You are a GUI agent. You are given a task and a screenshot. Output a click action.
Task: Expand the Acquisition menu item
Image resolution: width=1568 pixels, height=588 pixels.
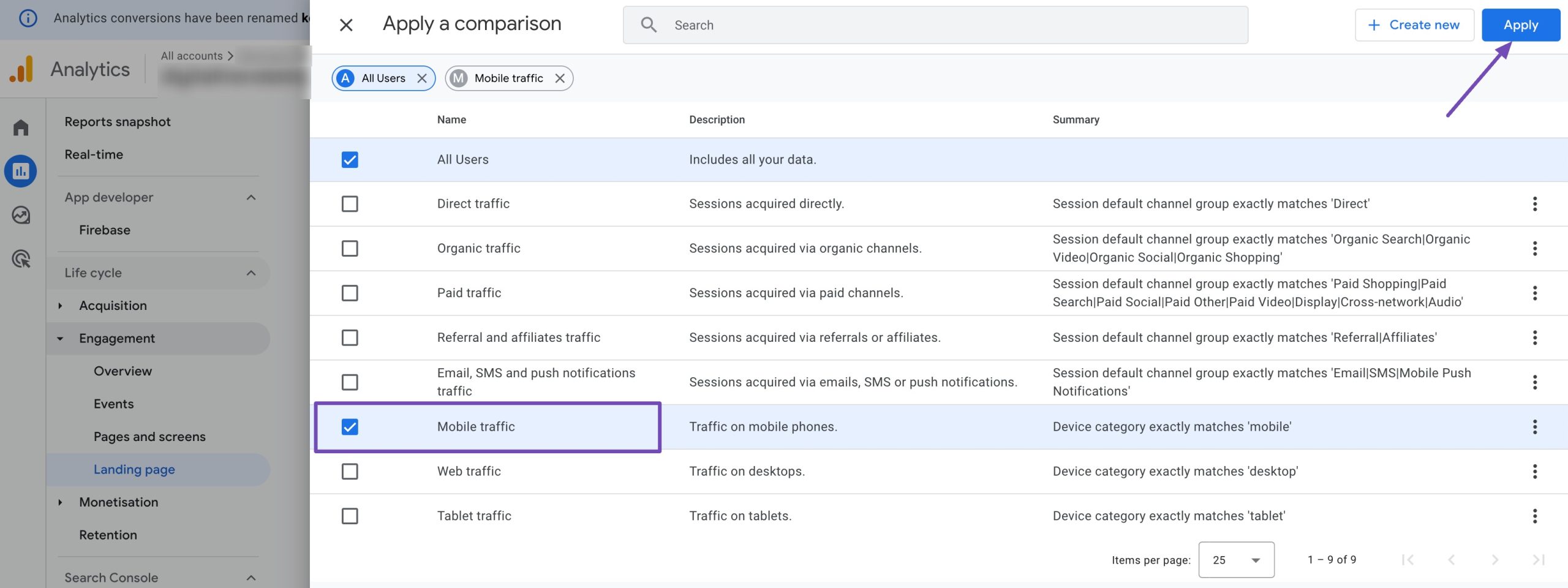pyautogui.click(x=60, y=306)
